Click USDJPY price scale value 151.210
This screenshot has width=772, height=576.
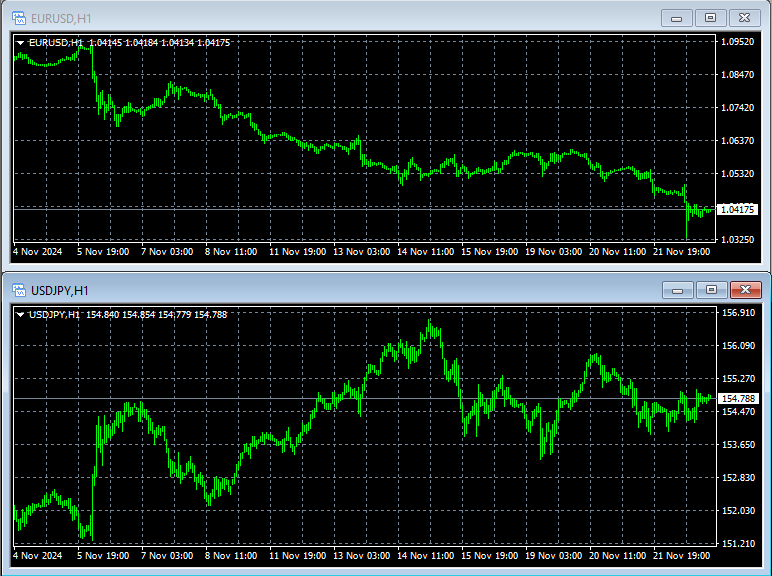[x=738, y=544]
